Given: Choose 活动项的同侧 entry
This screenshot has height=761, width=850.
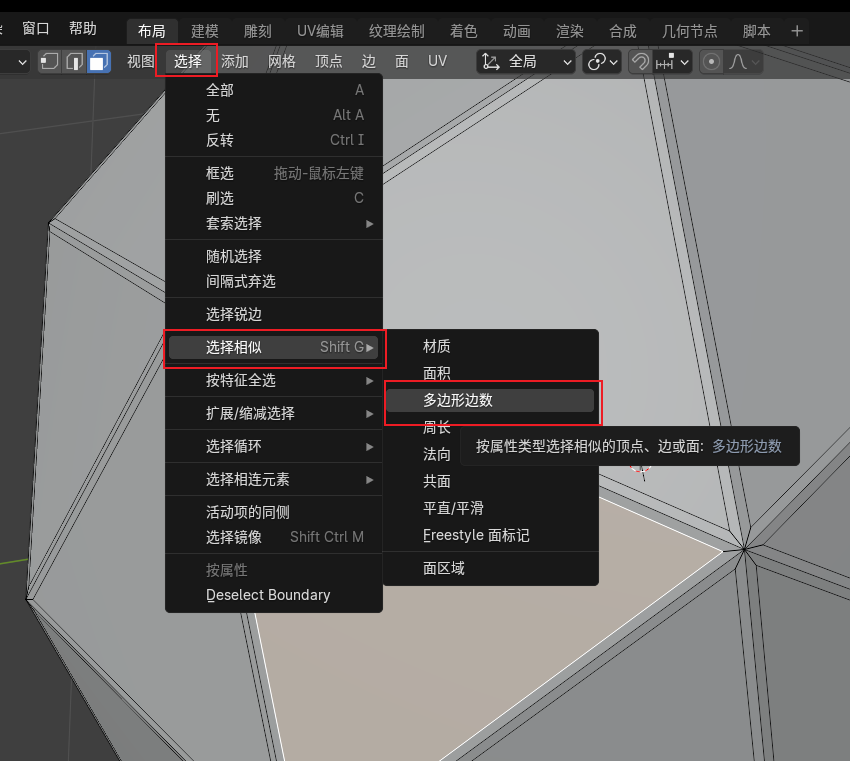Looking at the screenshot, I should pyautogui.click(x=274, y=512).
